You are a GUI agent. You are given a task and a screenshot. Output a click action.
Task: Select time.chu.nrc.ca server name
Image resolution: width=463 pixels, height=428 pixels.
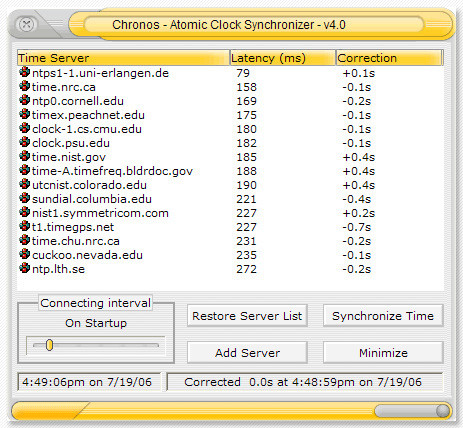click(x=76, y=241)
